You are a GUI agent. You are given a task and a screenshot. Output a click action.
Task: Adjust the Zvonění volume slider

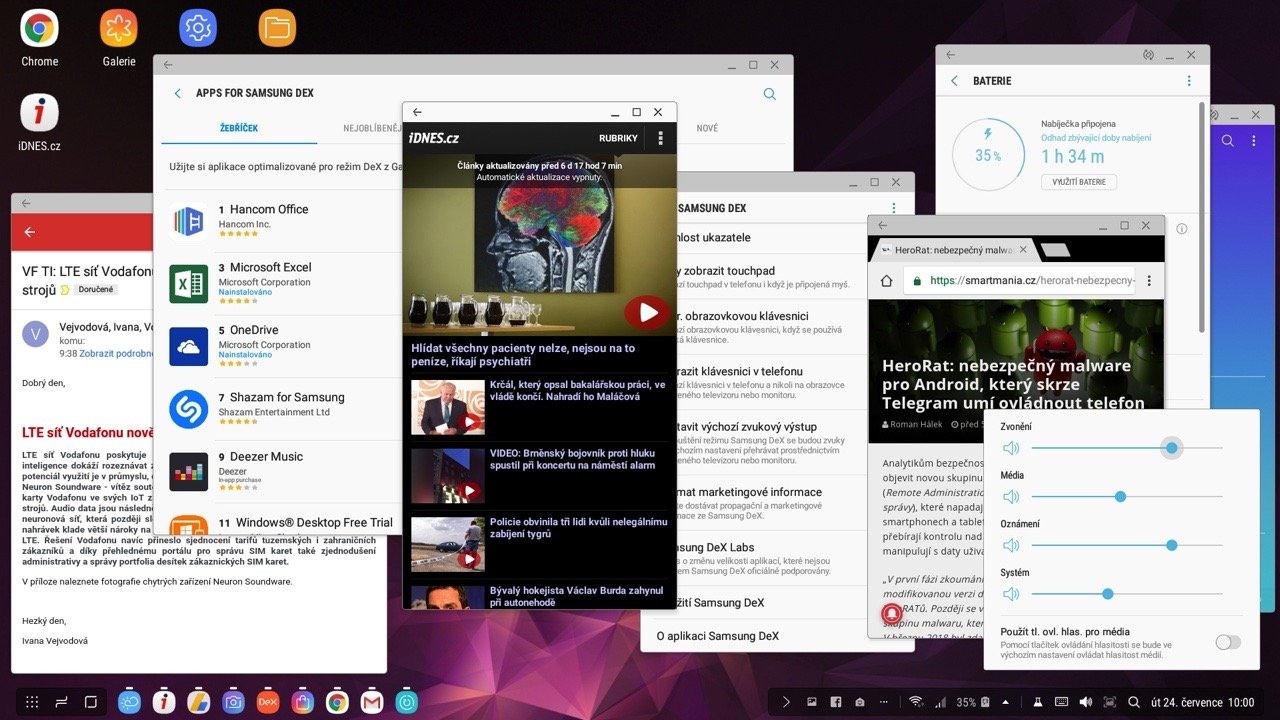tap(1126, 448)
